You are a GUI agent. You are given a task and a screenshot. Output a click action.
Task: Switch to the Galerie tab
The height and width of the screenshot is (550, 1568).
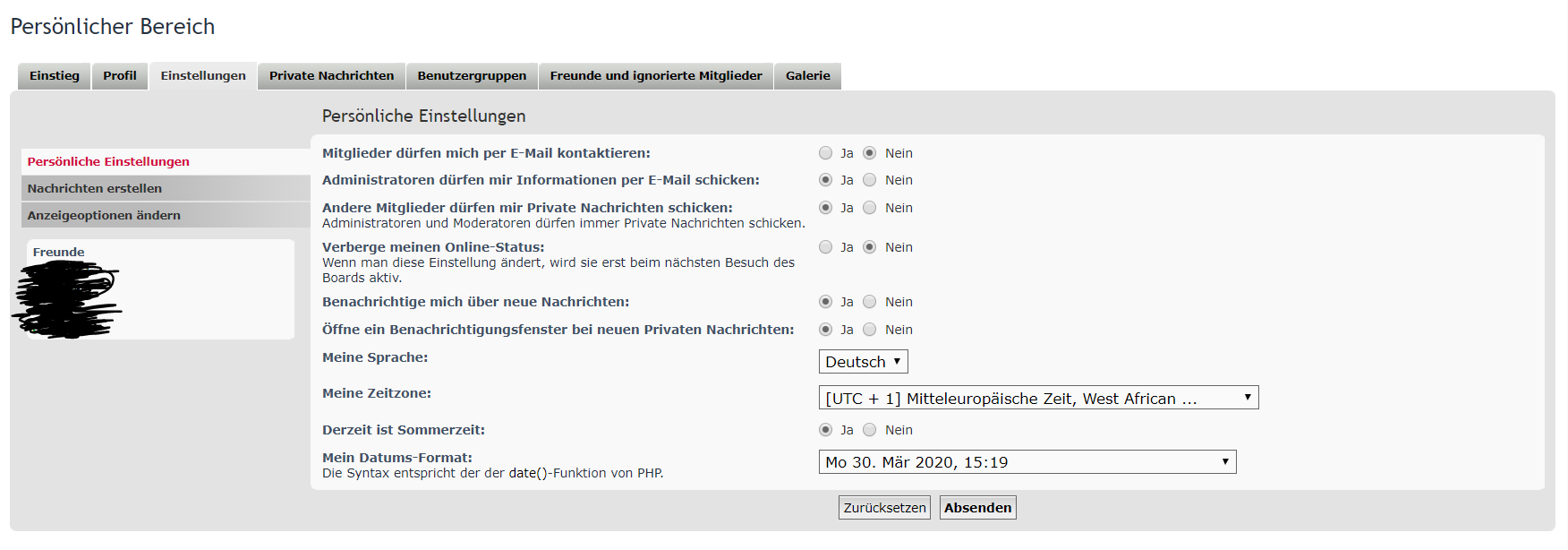[807, 76]
